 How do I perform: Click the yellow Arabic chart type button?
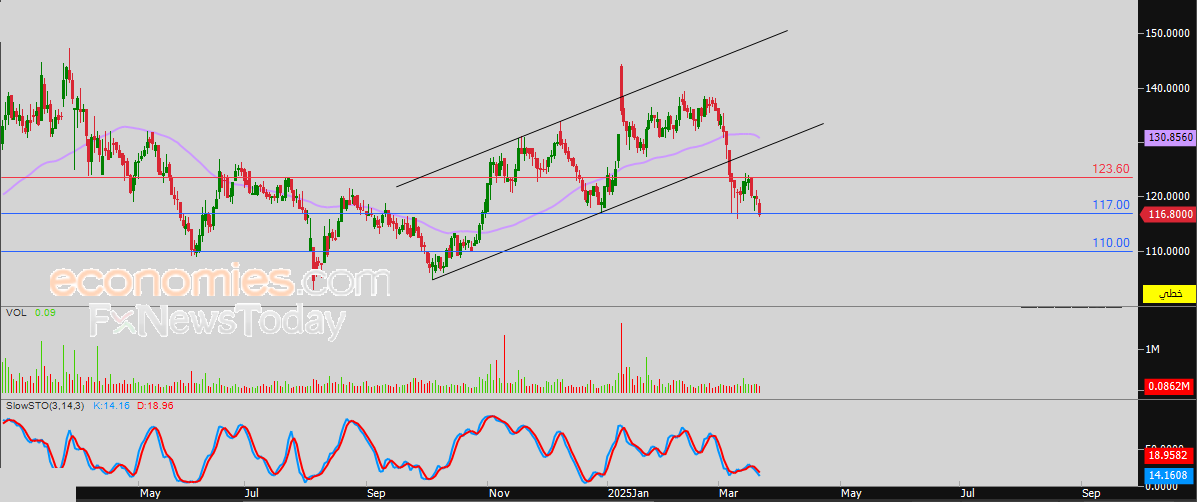(1169, 294)
